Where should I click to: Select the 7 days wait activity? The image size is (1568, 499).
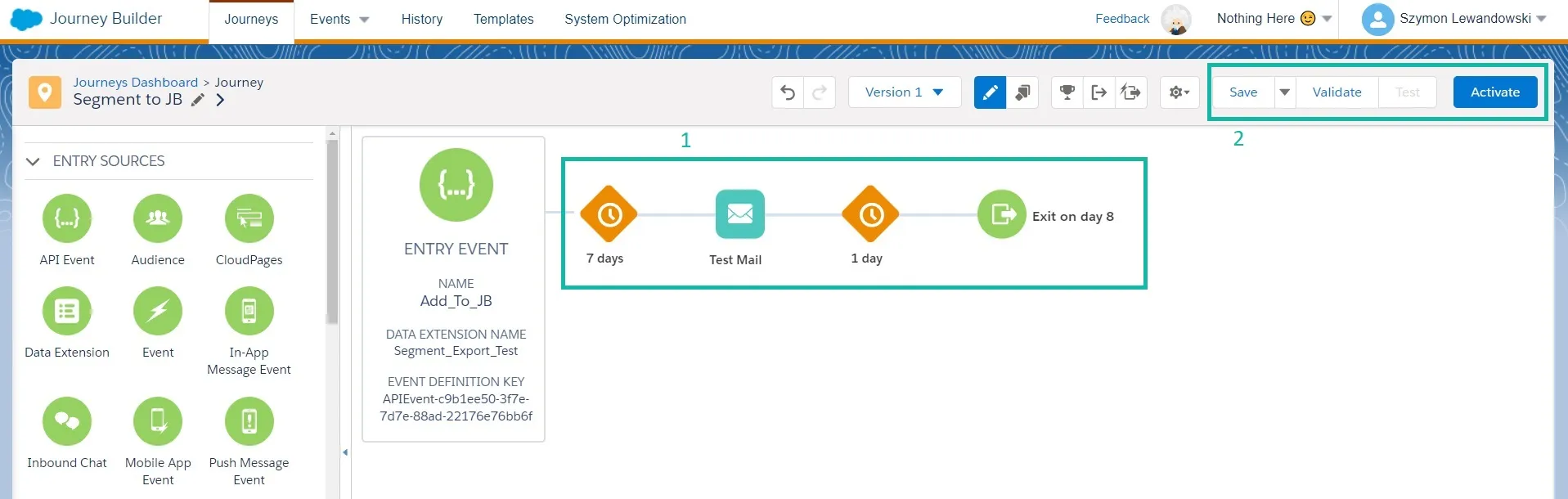pyautogui.click(x=609, y=215)
